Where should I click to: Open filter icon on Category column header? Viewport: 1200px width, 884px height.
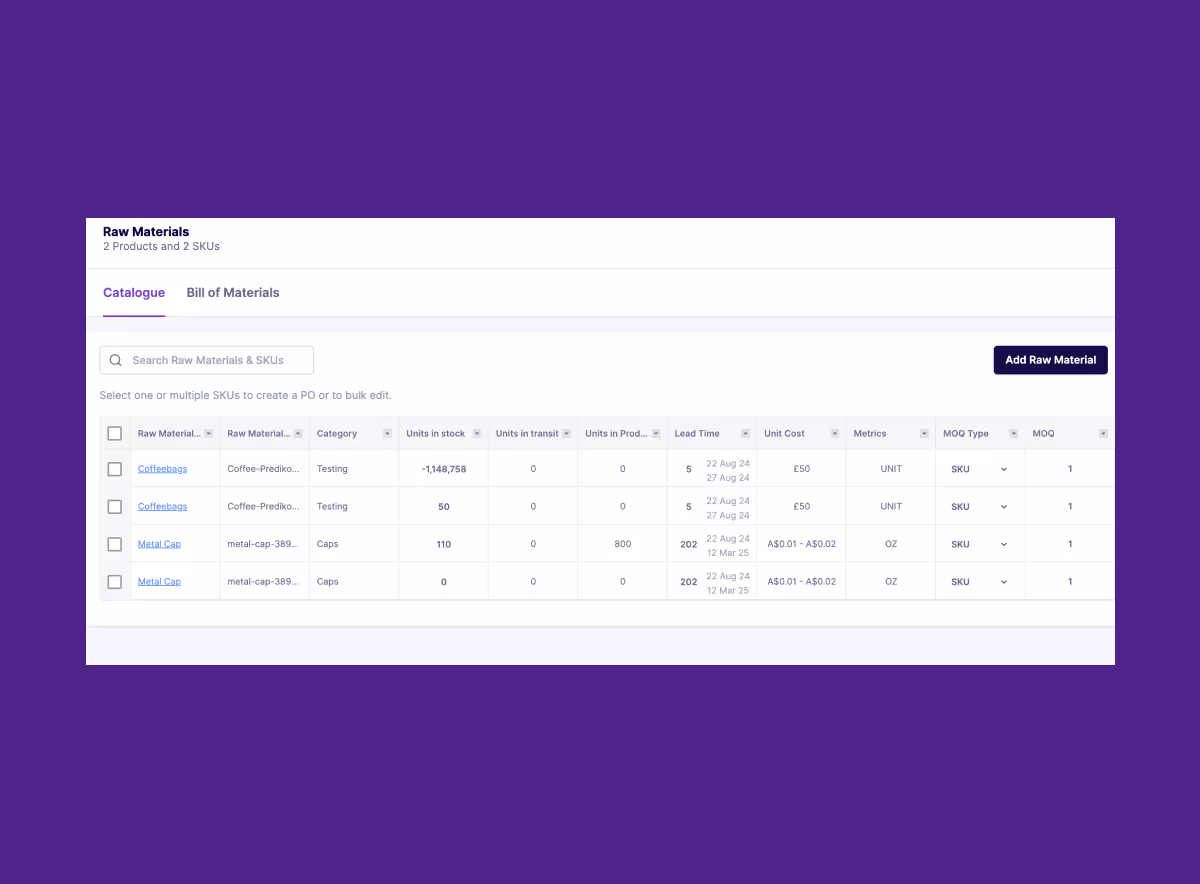[x=387, y=434]
